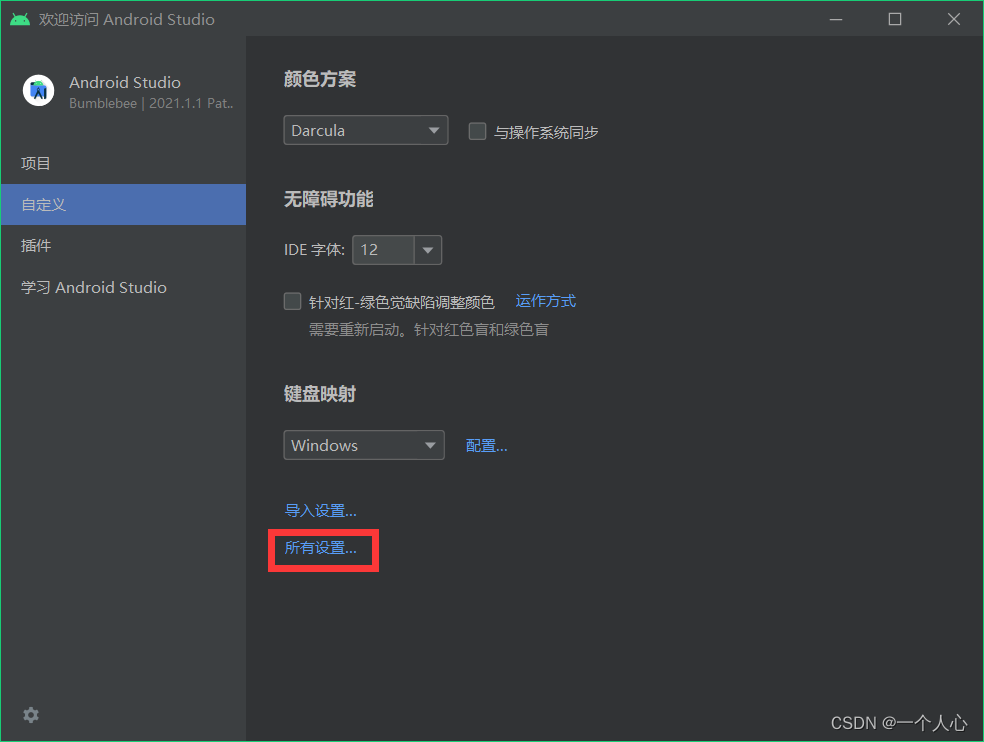Click the Android icon in the title bar
This screenshot has height=742, width=984.
click(20, 18)
